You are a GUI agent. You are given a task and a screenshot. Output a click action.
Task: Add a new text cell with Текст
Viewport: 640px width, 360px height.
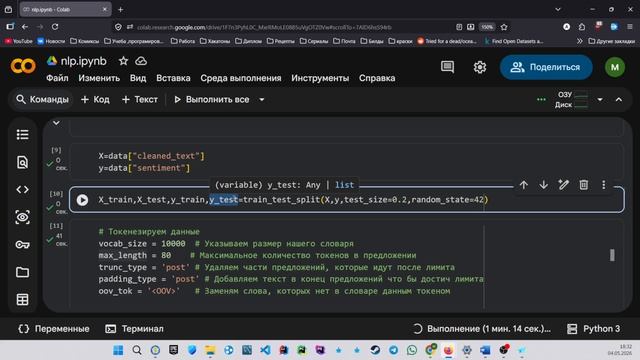[140, 100]
